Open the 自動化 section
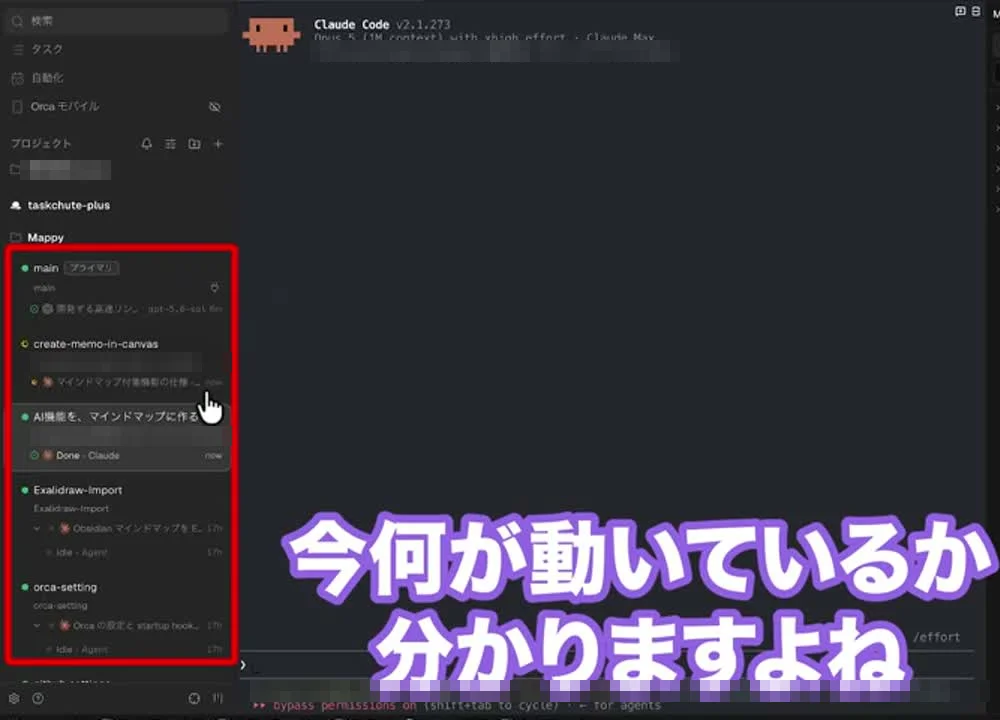1000x720 pixels. [x=47, y=78]
